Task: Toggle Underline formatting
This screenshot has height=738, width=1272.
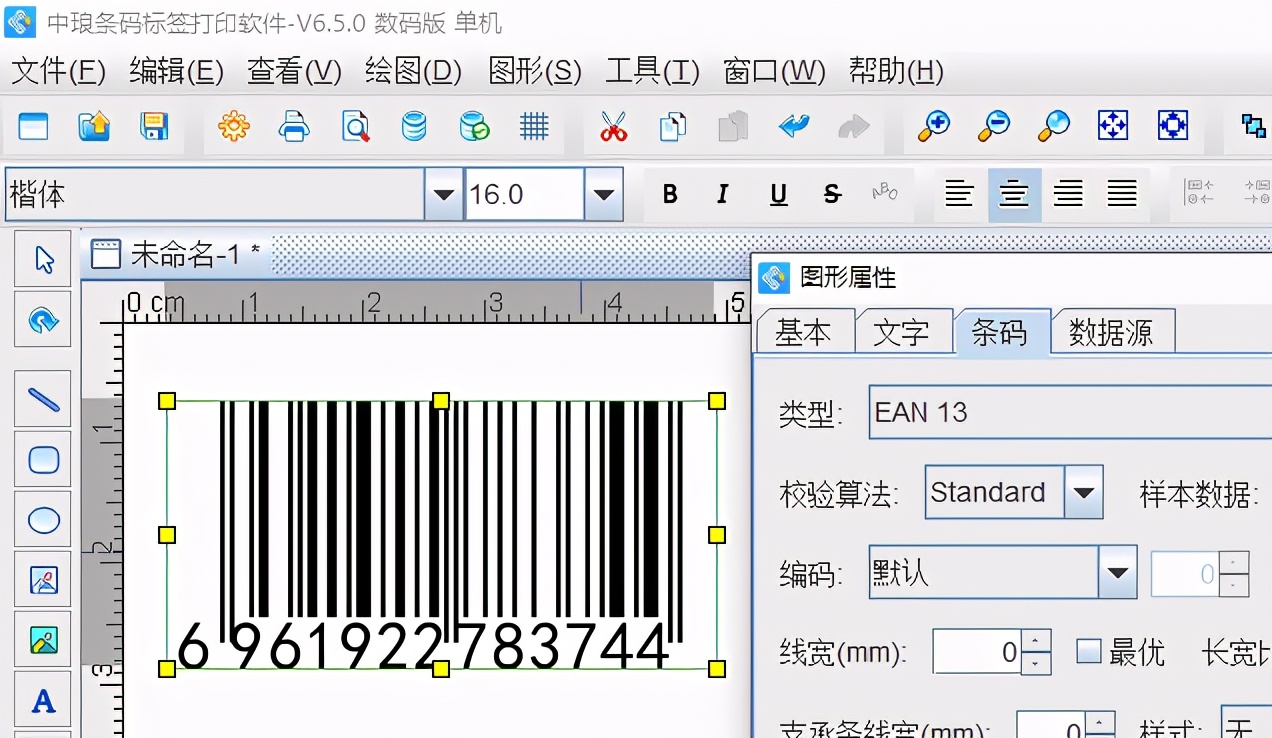Action: (x=778, y=194)
